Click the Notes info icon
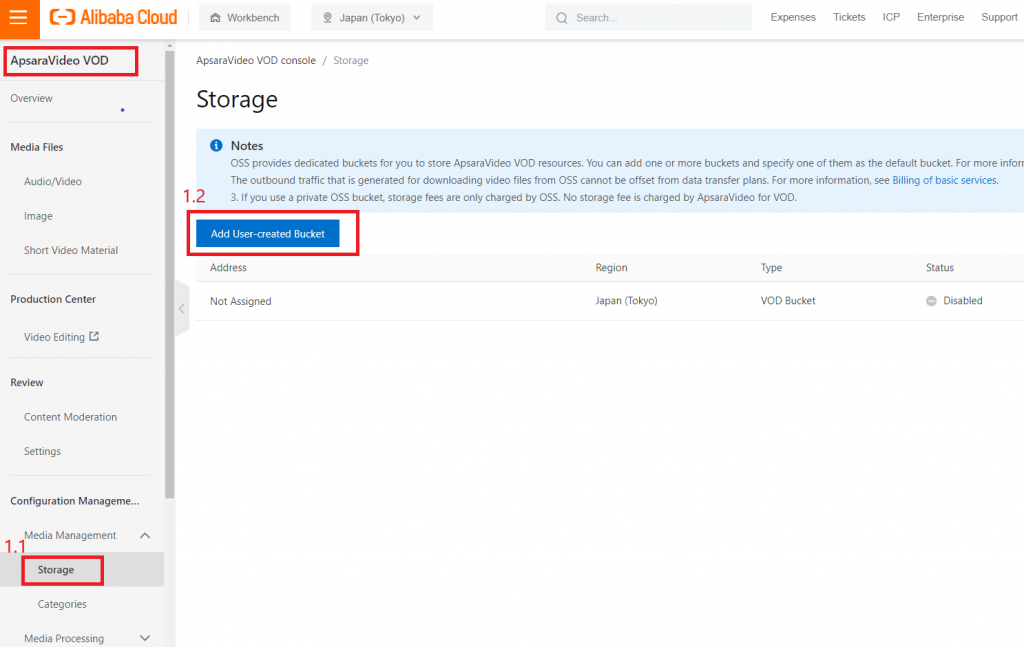Viewport: 1024px width, 647px height. [x=216, y=145]
